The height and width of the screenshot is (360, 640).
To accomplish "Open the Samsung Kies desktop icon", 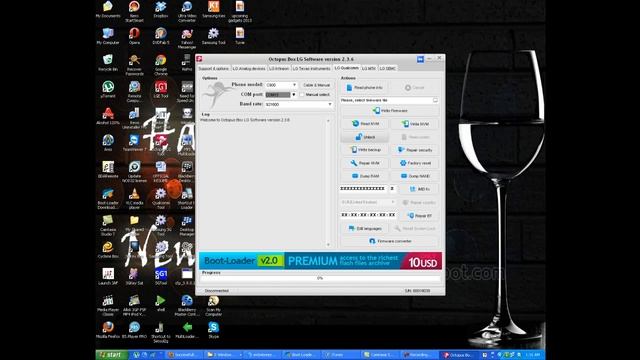I will tap(213, 10).
